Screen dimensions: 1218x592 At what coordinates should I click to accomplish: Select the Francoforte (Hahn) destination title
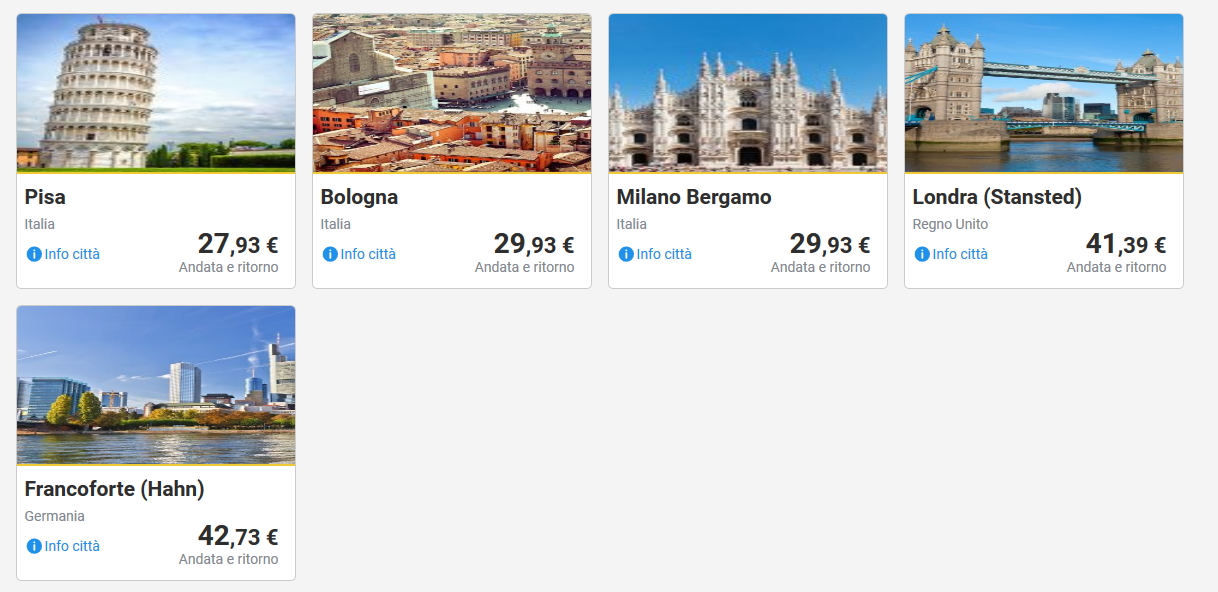[114, 489]
